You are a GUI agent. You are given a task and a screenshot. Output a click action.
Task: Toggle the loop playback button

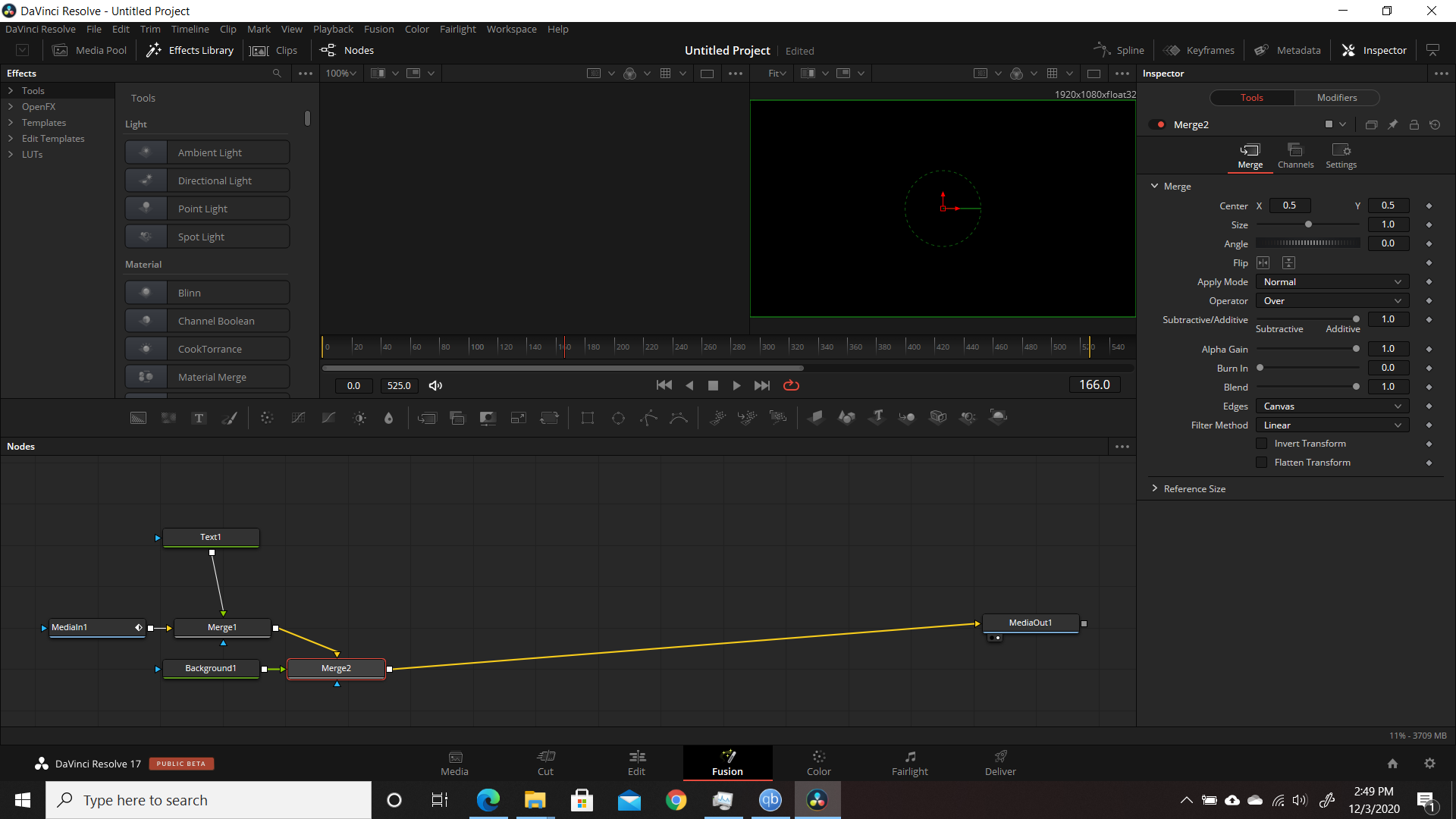pos(791,385)
